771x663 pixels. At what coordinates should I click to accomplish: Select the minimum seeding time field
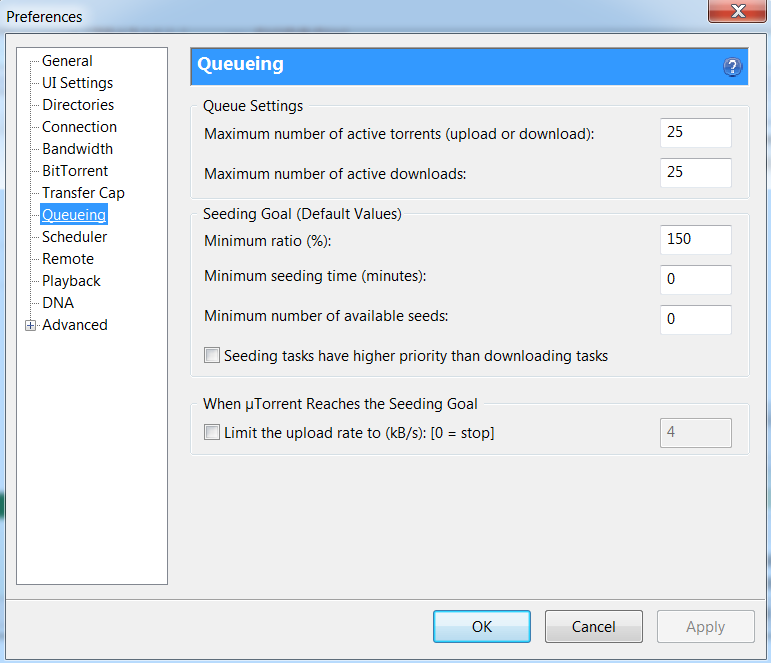(695, 279)
